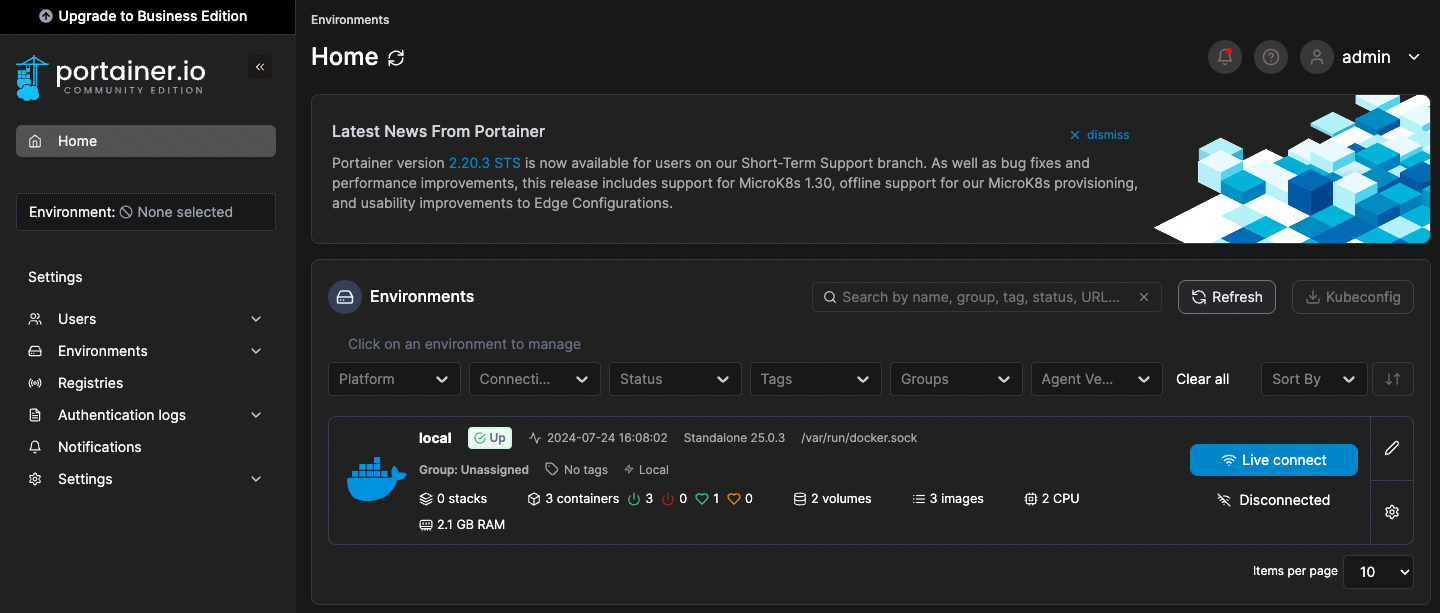This screenshot has height=613, width=1440.
Task: Click the refresh icon next to Home title
Action: coord(396,58)
